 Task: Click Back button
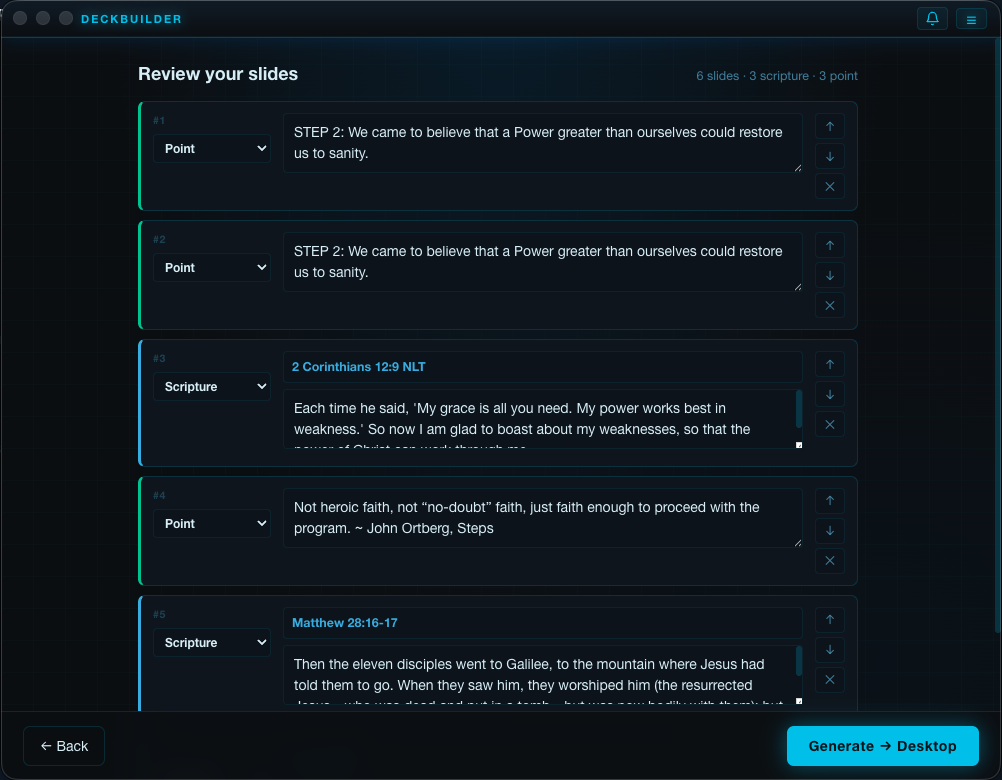point(64,746)
